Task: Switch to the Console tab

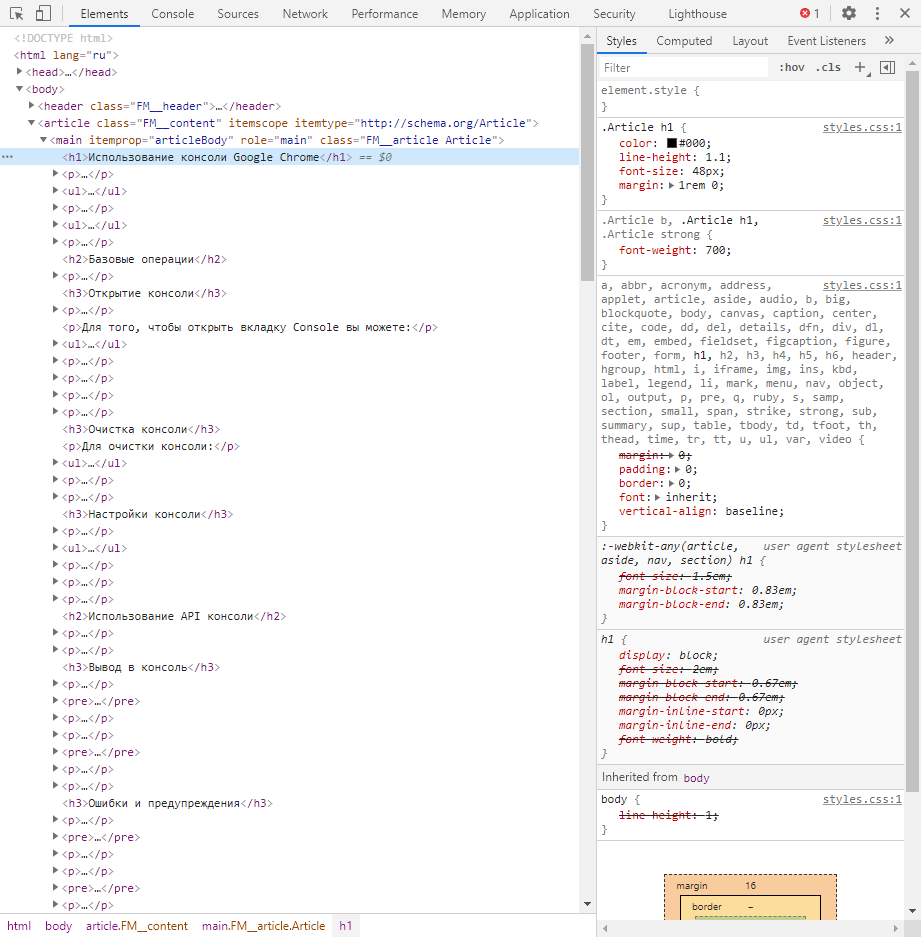Action: pos(173,14)
